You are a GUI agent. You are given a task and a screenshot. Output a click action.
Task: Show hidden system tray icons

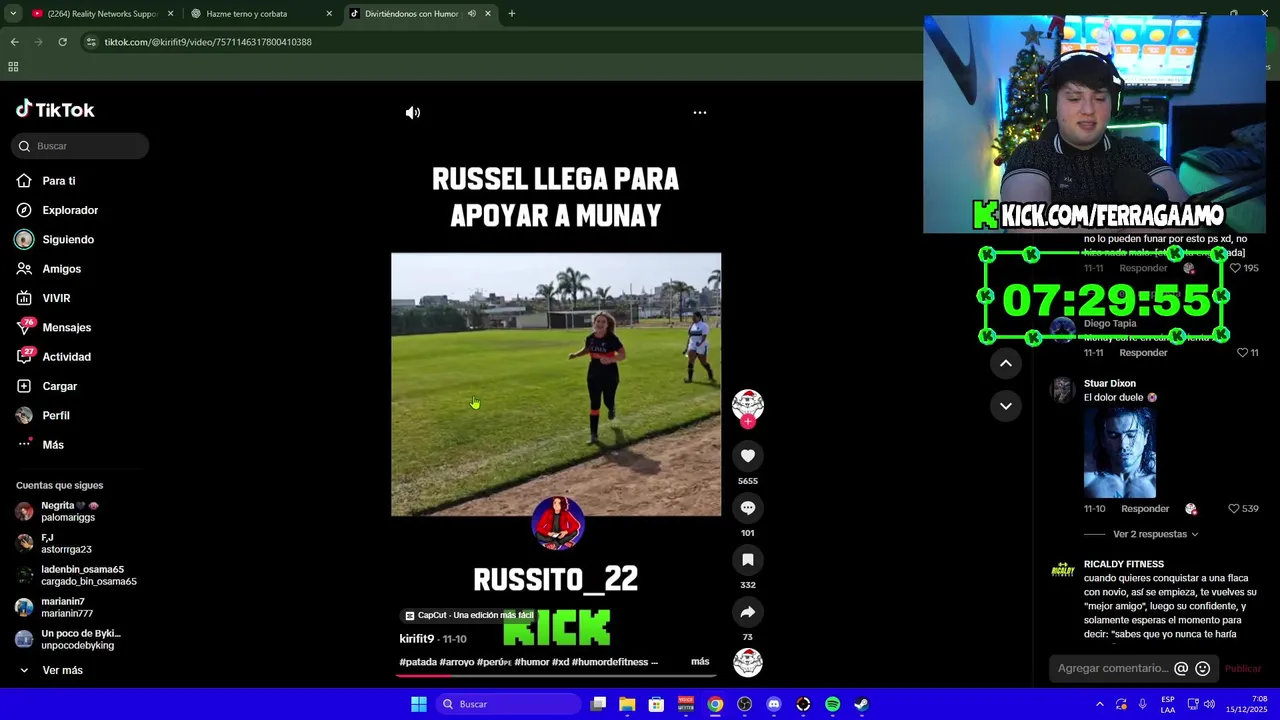coord(1099,704)
